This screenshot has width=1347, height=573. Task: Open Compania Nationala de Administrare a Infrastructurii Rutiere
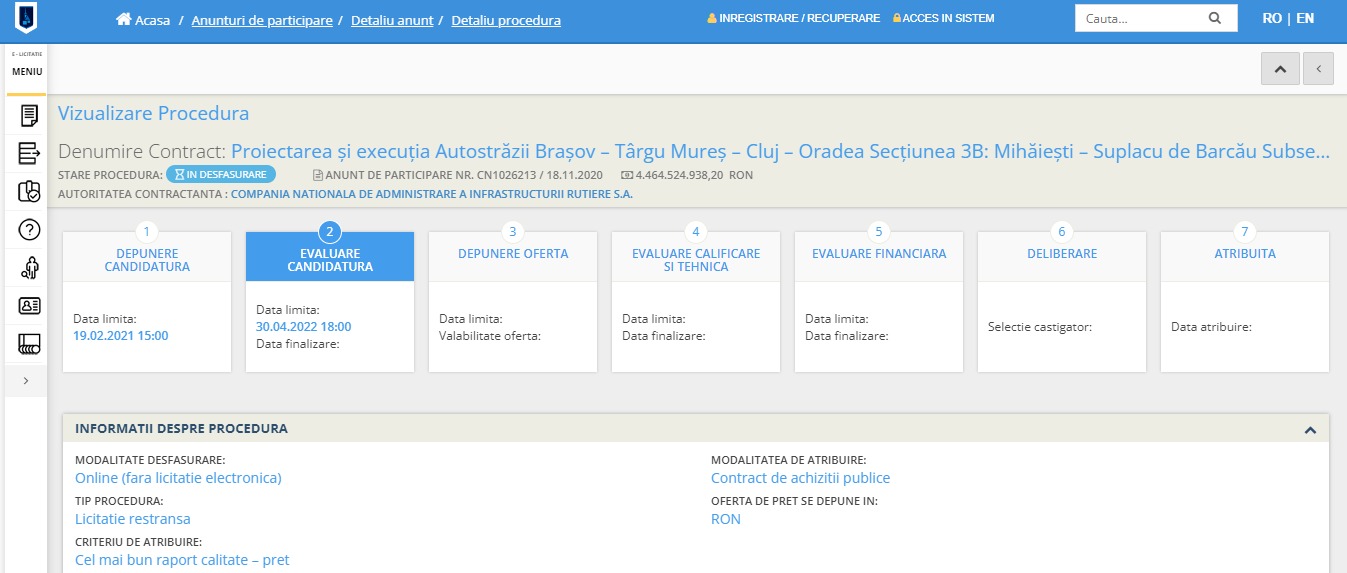(x=432, y=194)
